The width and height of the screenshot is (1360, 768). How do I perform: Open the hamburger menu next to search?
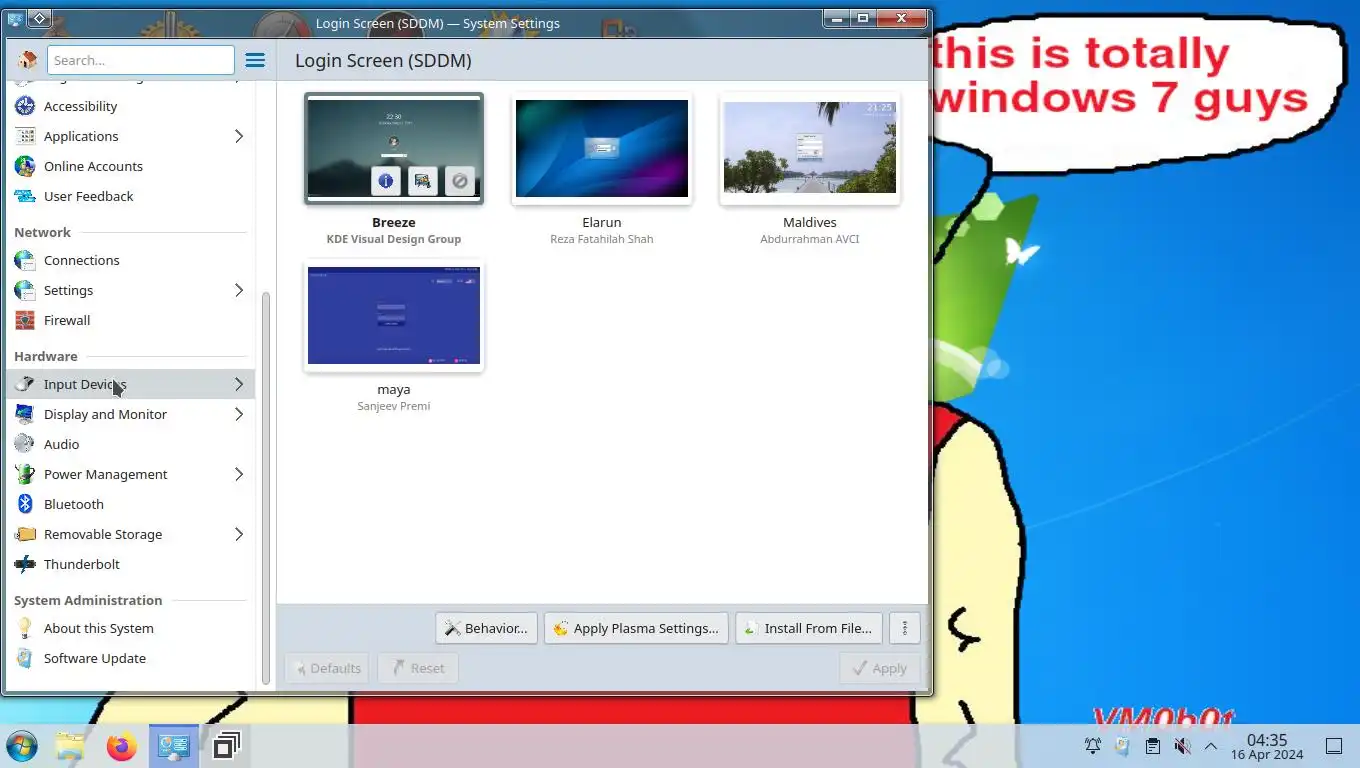pyautogui.click(x=255, y=60)
